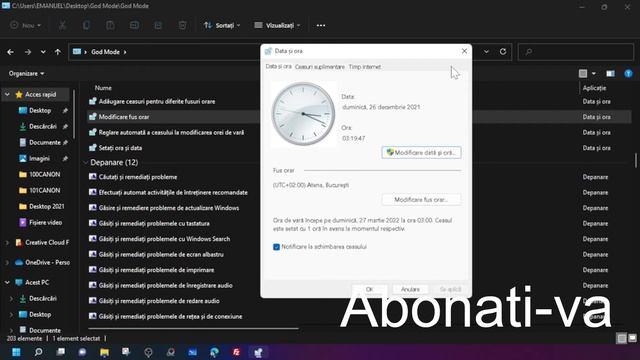
Task: Select Adăugare ceasuri pentru diferite fusuri orare
Action: click(x=157, y=101)
